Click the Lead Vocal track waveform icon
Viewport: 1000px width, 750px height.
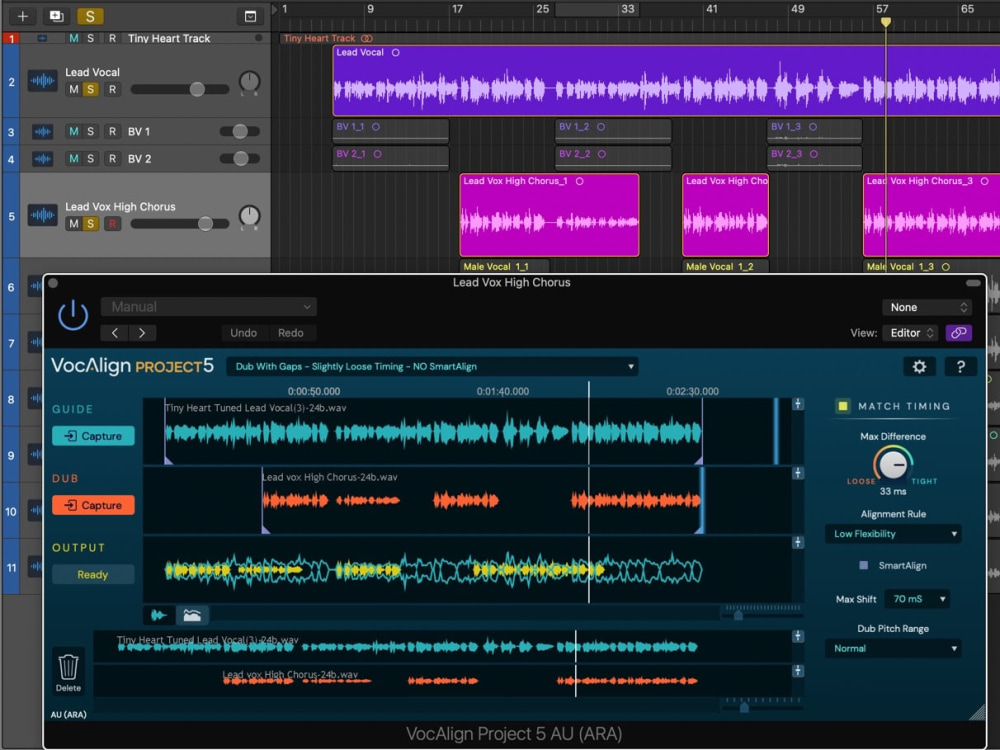[43, 81]
